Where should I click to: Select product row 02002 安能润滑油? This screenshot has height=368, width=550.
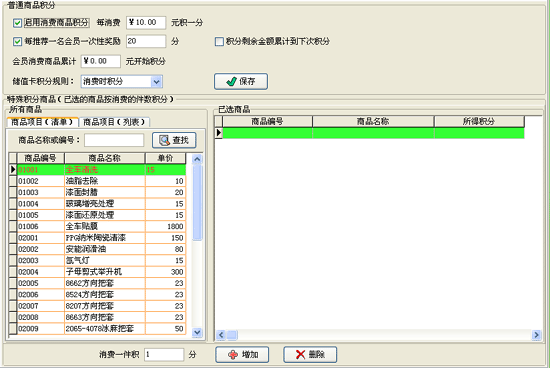[x=101, y=249]
